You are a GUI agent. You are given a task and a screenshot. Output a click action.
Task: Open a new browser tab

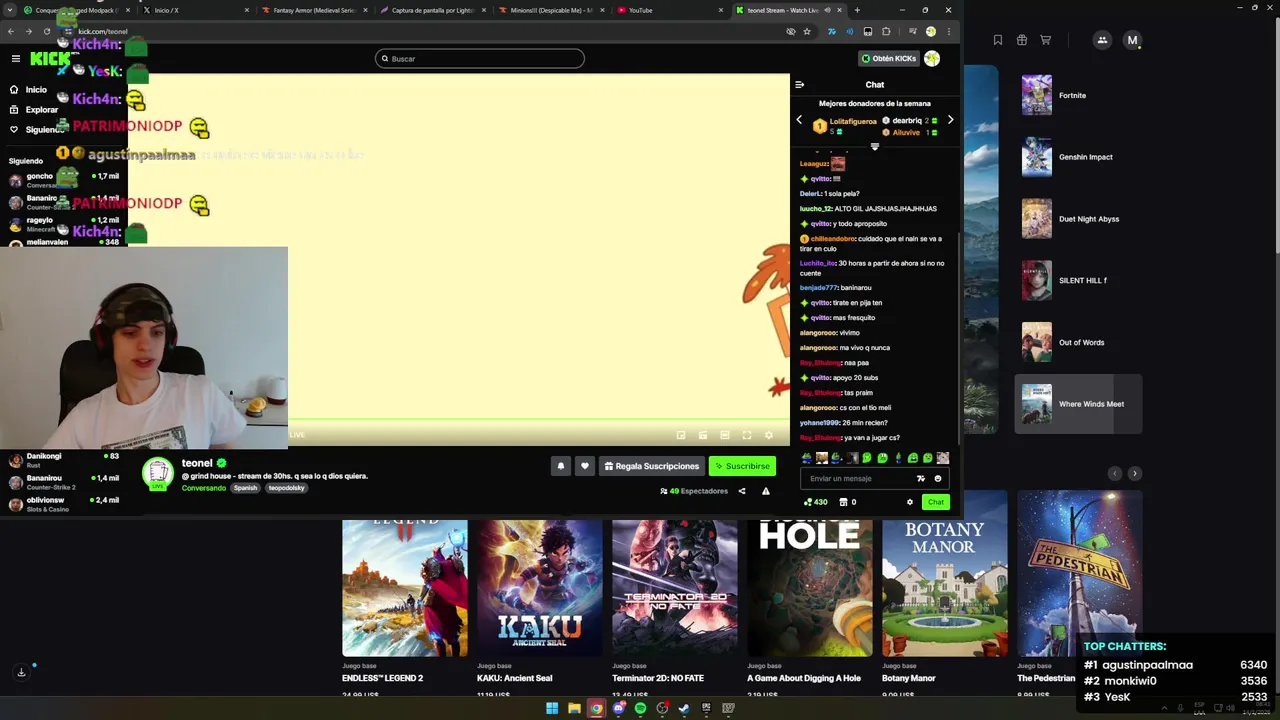coord(857,10)
